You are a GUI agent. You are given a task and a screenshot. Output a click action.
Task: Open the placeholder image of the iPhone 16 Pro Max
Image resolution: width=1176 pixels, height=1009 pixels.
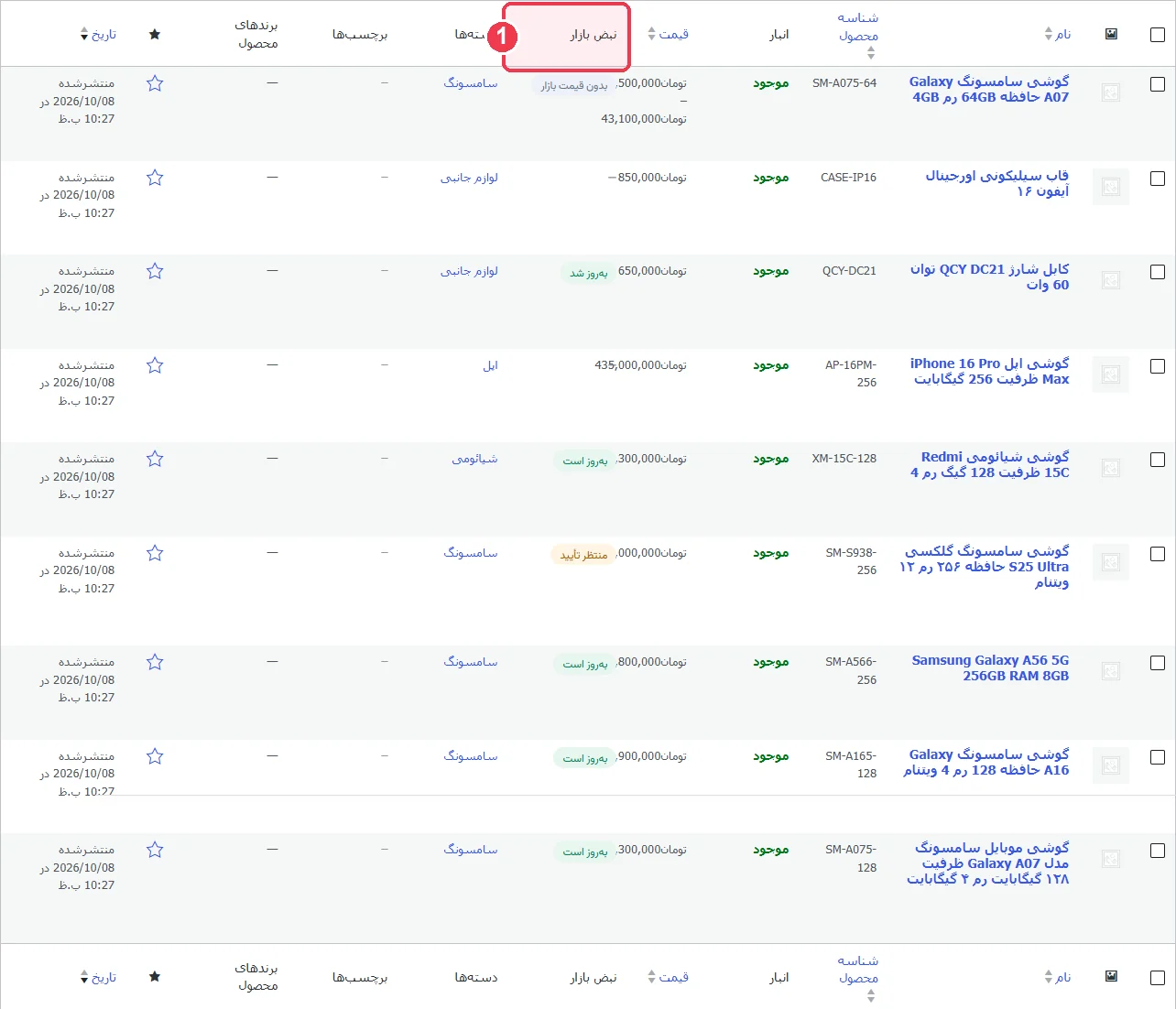(x=1111, y=374)
